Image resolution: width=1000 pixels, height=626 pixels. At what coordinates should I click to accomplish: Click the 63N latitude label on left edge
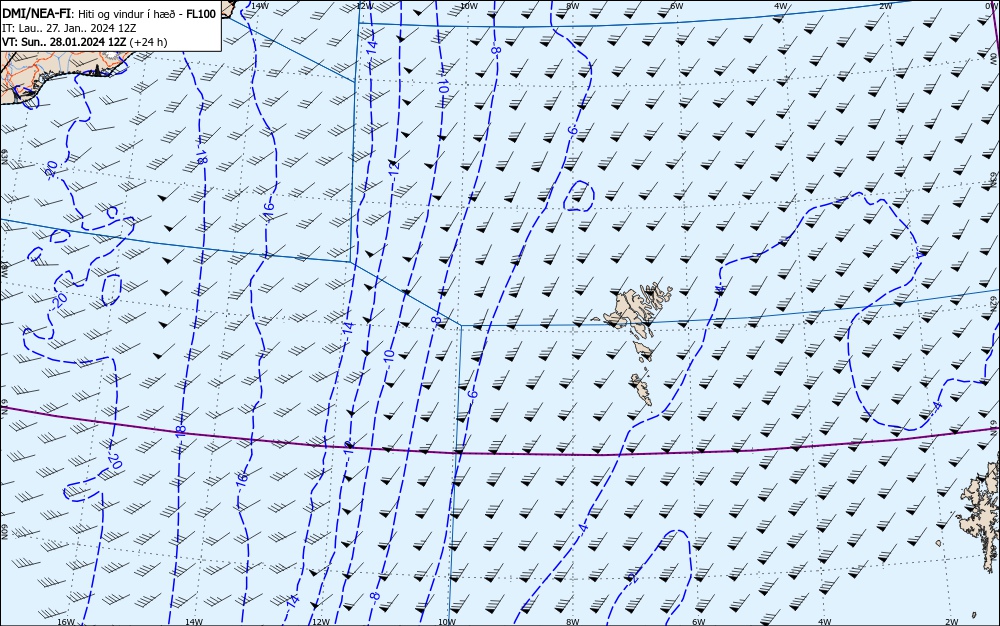(x=4, y=157)
